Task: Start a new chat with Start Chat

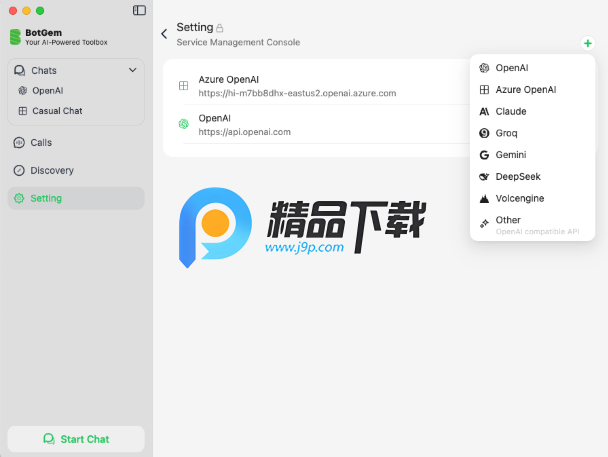Action: [76, 439]
